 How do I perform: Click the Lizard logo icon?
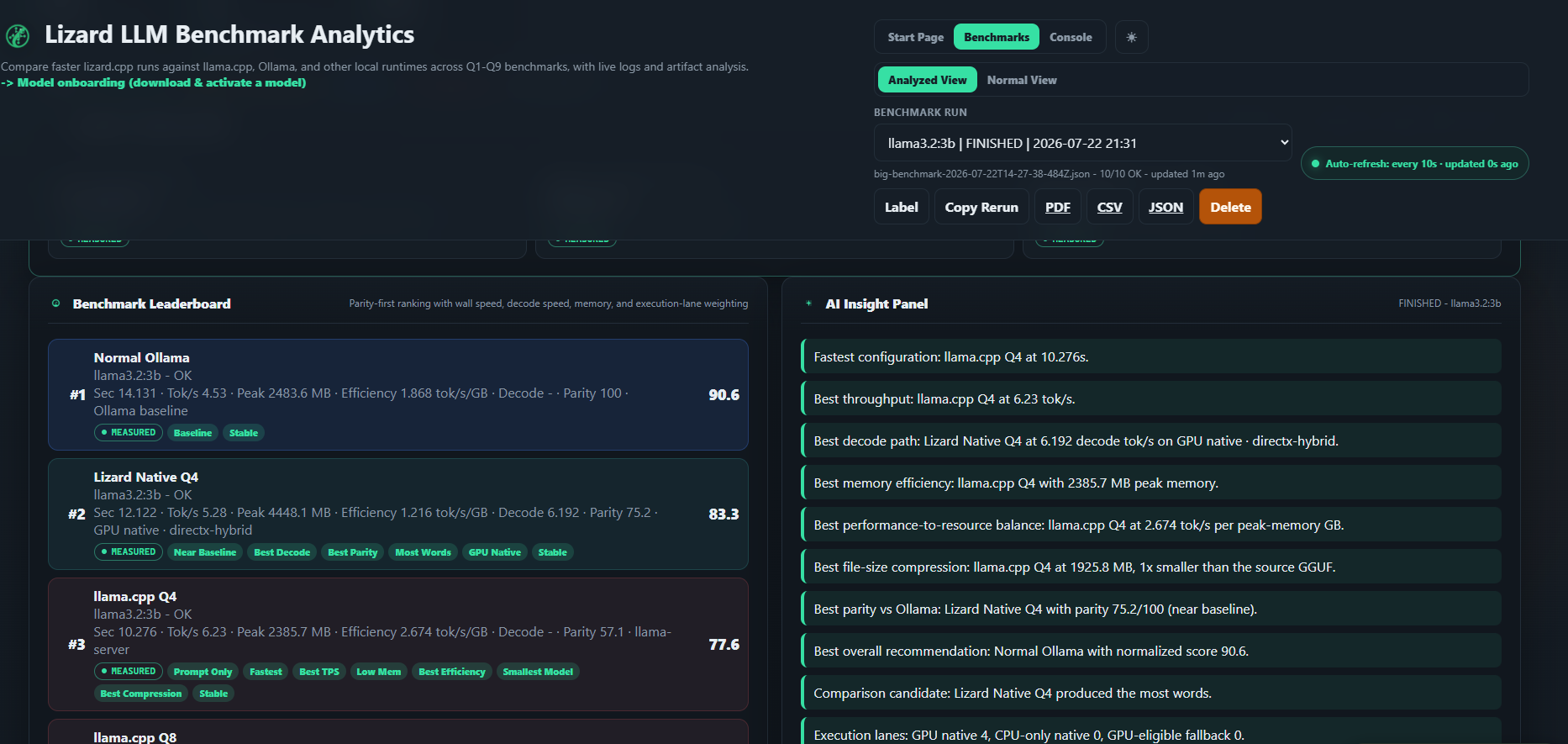click(x=18, y=35)
